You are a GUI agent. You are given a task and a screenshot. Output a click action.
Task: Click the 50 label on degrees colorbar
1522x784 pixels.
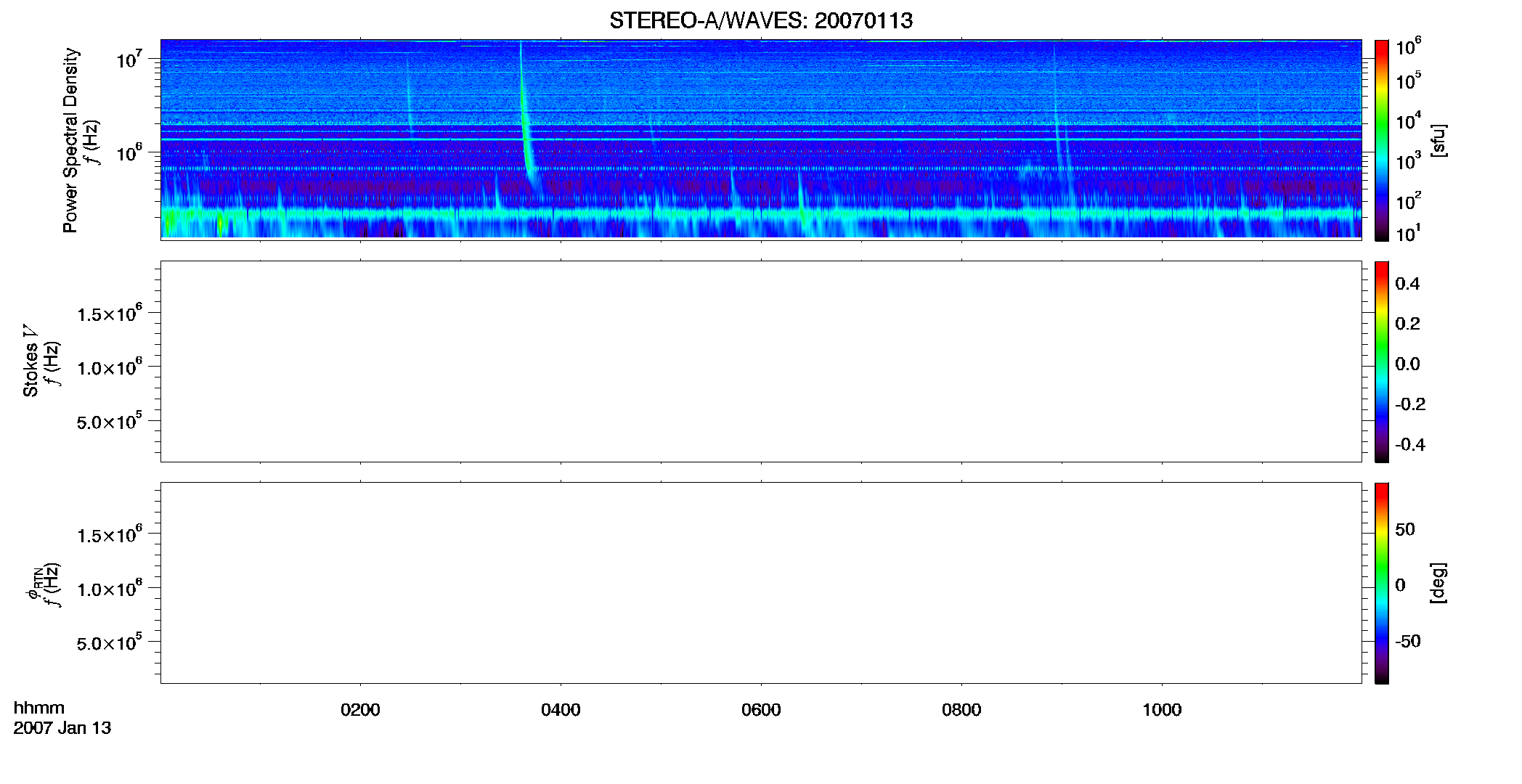click(x=1405, y=529)
